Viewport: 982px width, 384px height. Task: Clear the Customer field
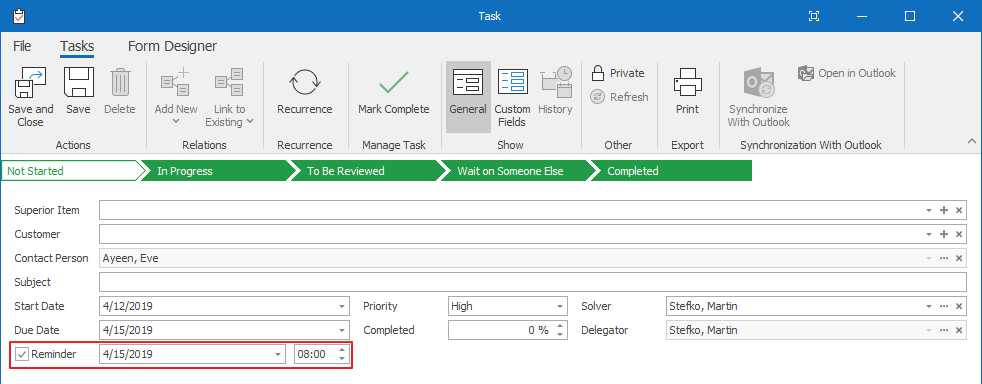click(x=959, y=234)
